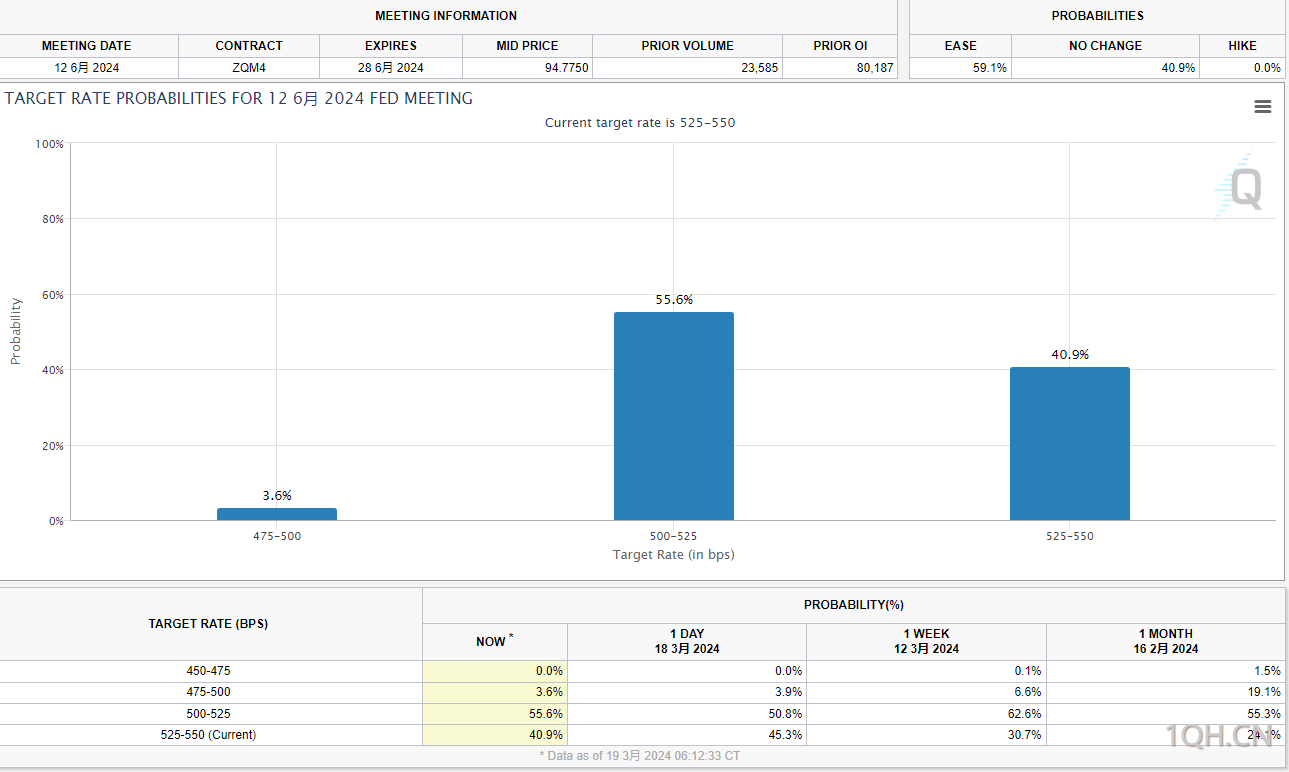Open the chart hamburger menu
Screen dimensions: 1289x772
point(1263,107)
